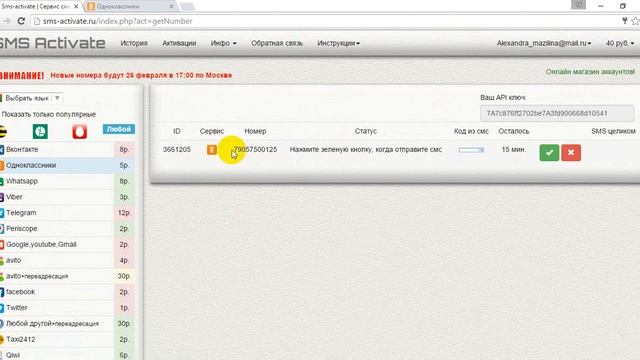Screen dimensions: 640x360
Task: Switch to Sms-activate browser tab
Action: (x=39, y=7)
